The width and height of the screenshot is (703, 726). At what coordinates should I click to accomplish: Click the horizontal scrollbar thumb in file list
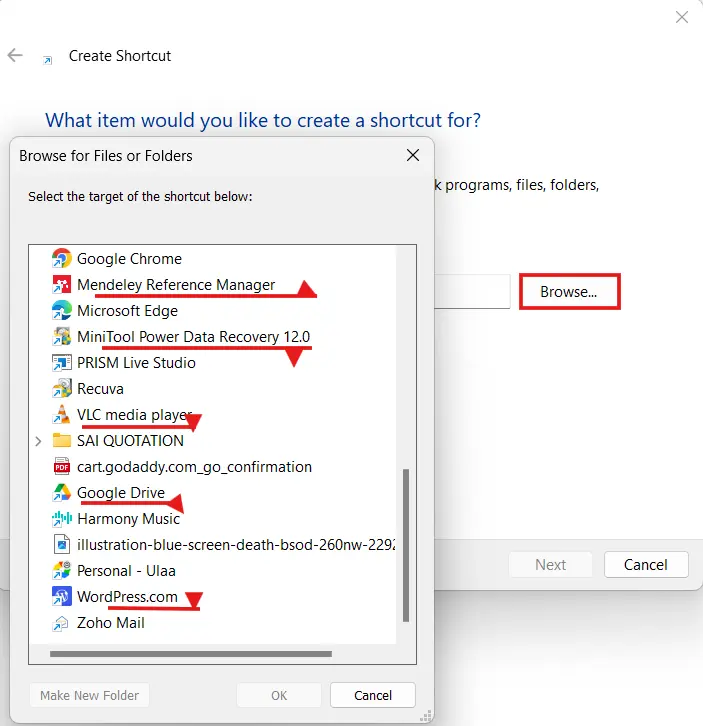click(x=191, y=654)
